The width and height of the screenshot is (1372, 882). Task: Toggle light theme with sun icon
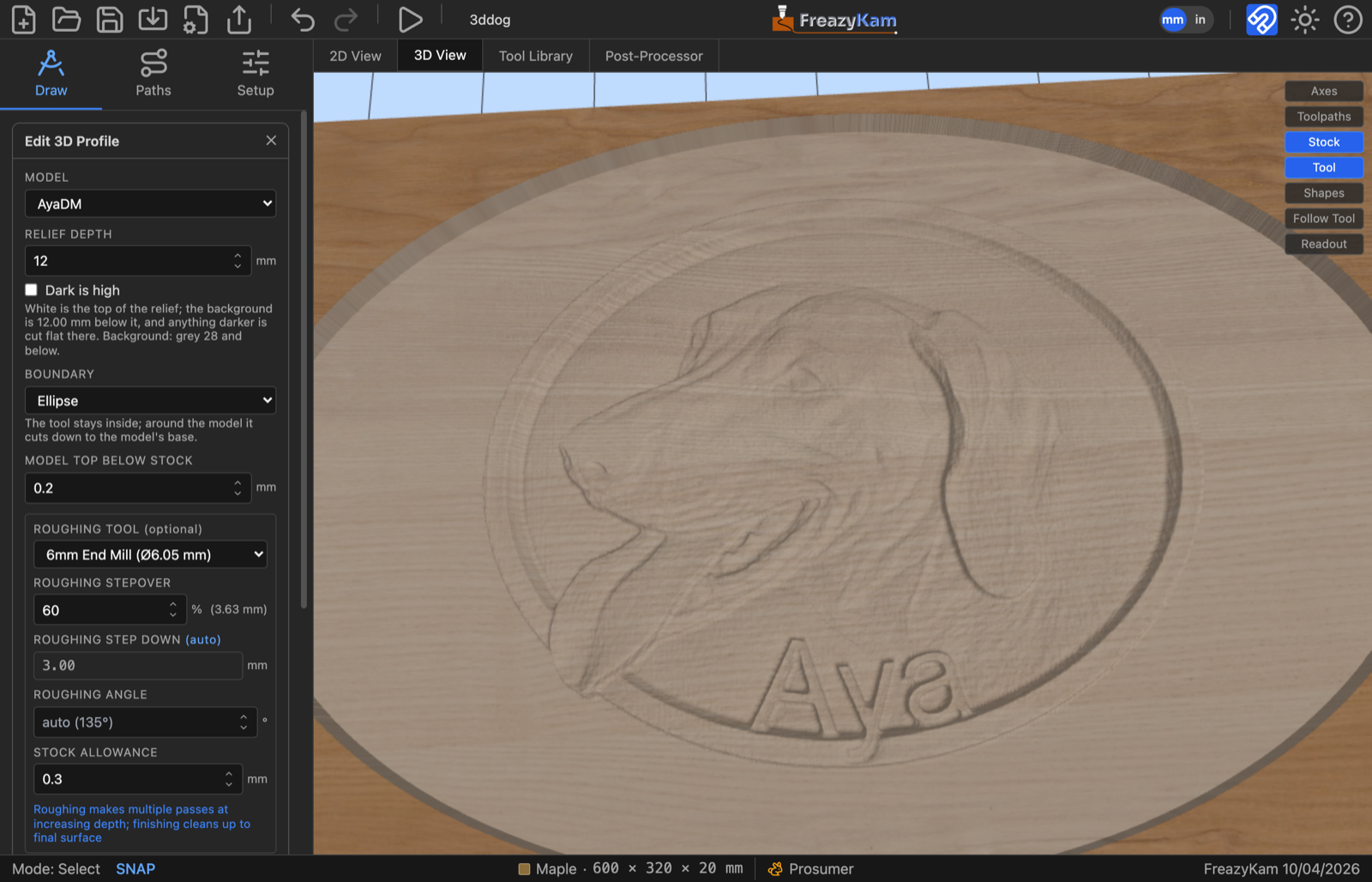point(1305,19)
